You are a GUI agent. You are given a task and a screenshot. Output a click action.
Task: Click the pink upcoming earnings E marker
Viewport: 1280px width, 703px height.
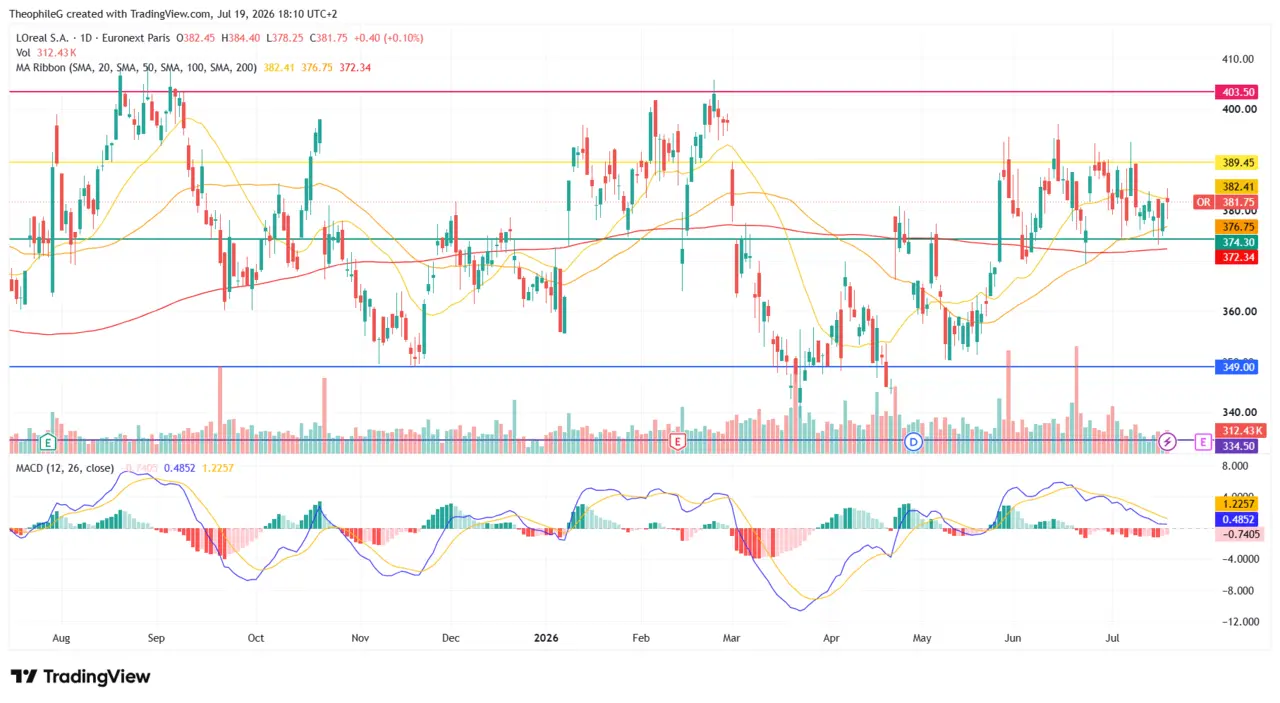(x=1202, y=441)
